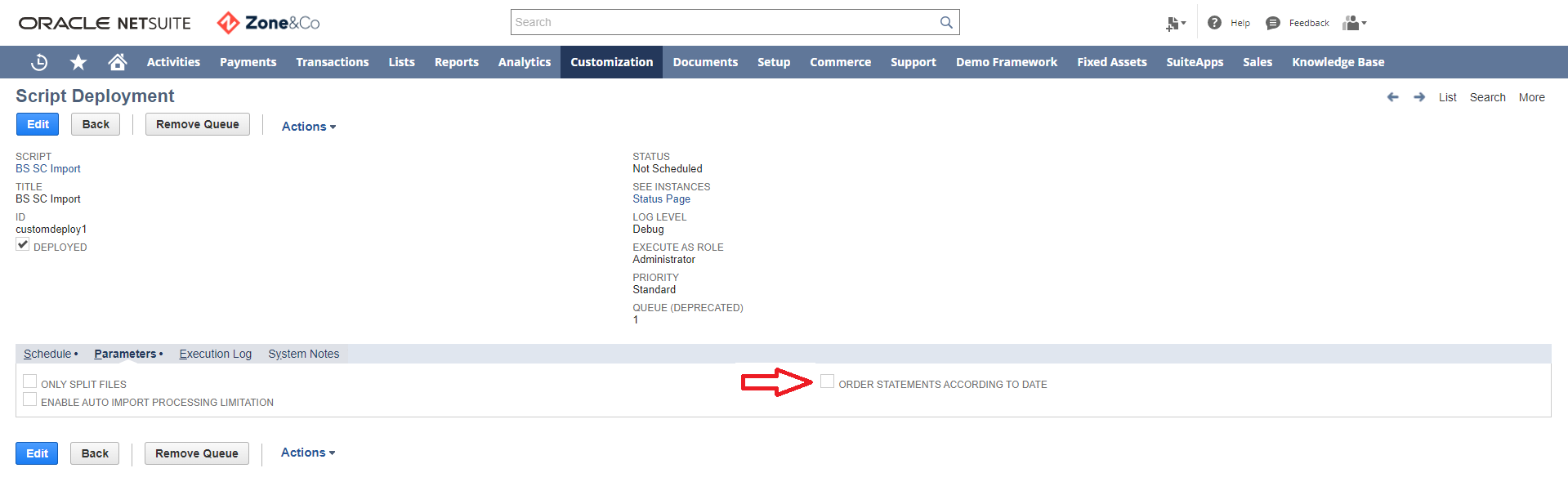Open the SuiteApps menu
Viewport: 1568px width, 504px height.
pos(1195,62)
